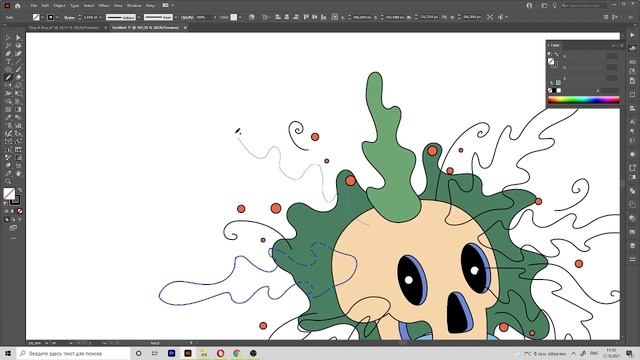Select the Paintbrush tool

point(18,69)
